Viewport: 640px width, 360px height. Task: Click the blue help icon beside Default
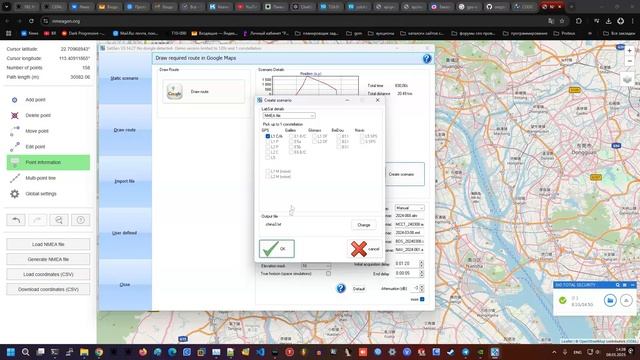341,289
